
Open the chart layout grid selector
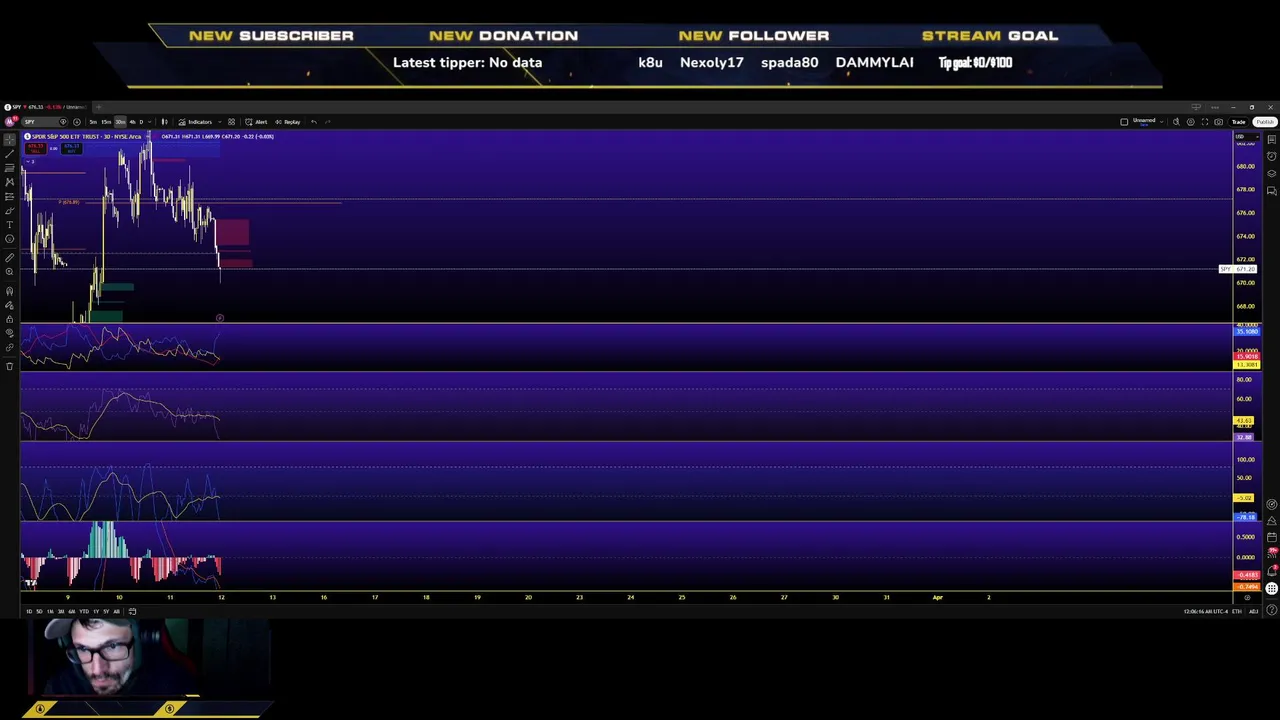pyautogui.click(x=1124, y=122)
